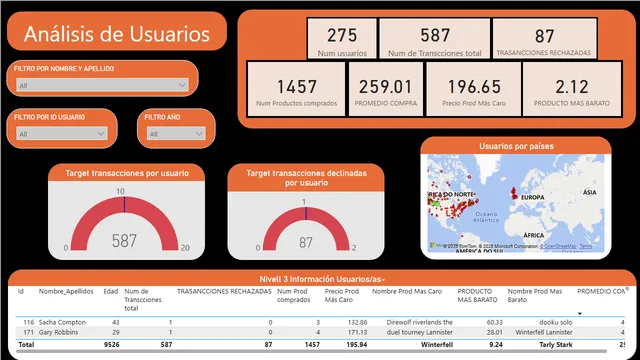The width and height of the screenshot is (640, 360).
Task: Click the sort arrow under Promedio column
Action: [580, 313]
